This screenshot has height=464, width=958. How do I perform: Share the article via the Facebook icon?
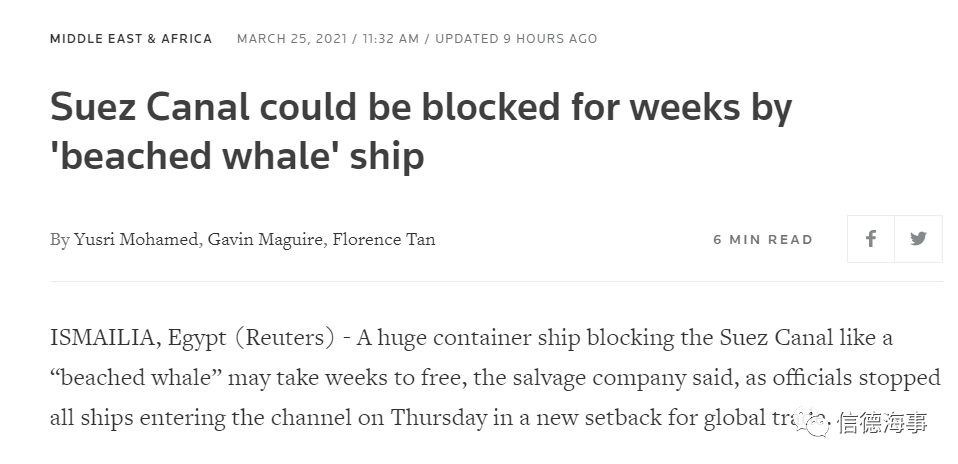pos(871,238)
